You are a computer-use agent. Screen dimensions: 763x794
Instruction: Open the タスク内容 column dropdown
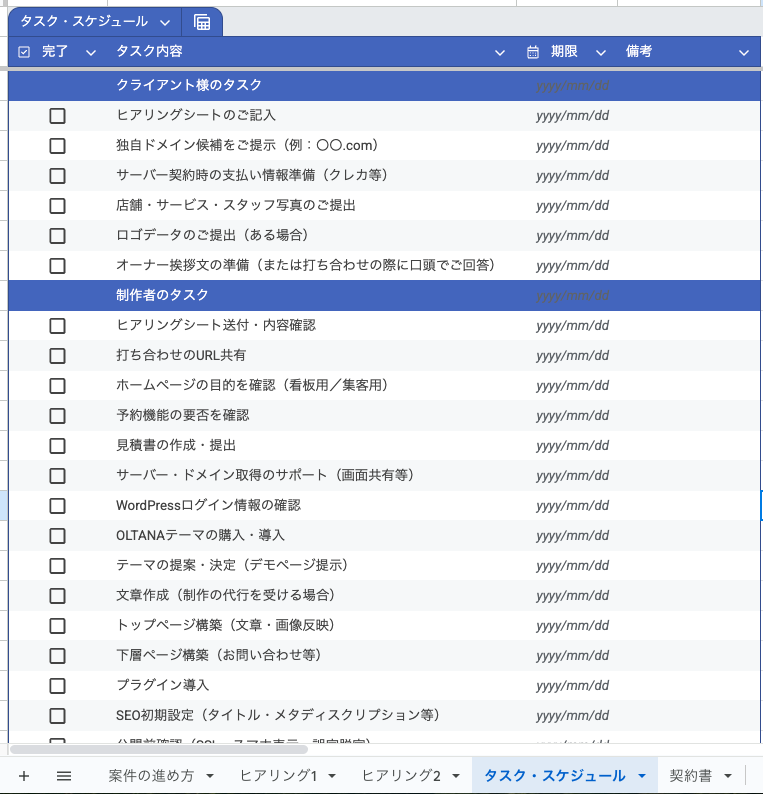point(500,52)
